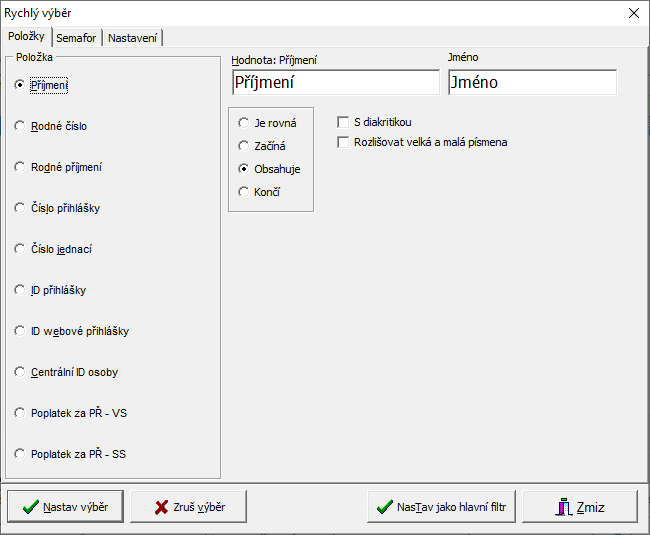Switch to the Semafor tab
The height and width of the screenshot is (535, 650).
pyautogui.click(x=76, y=37)
